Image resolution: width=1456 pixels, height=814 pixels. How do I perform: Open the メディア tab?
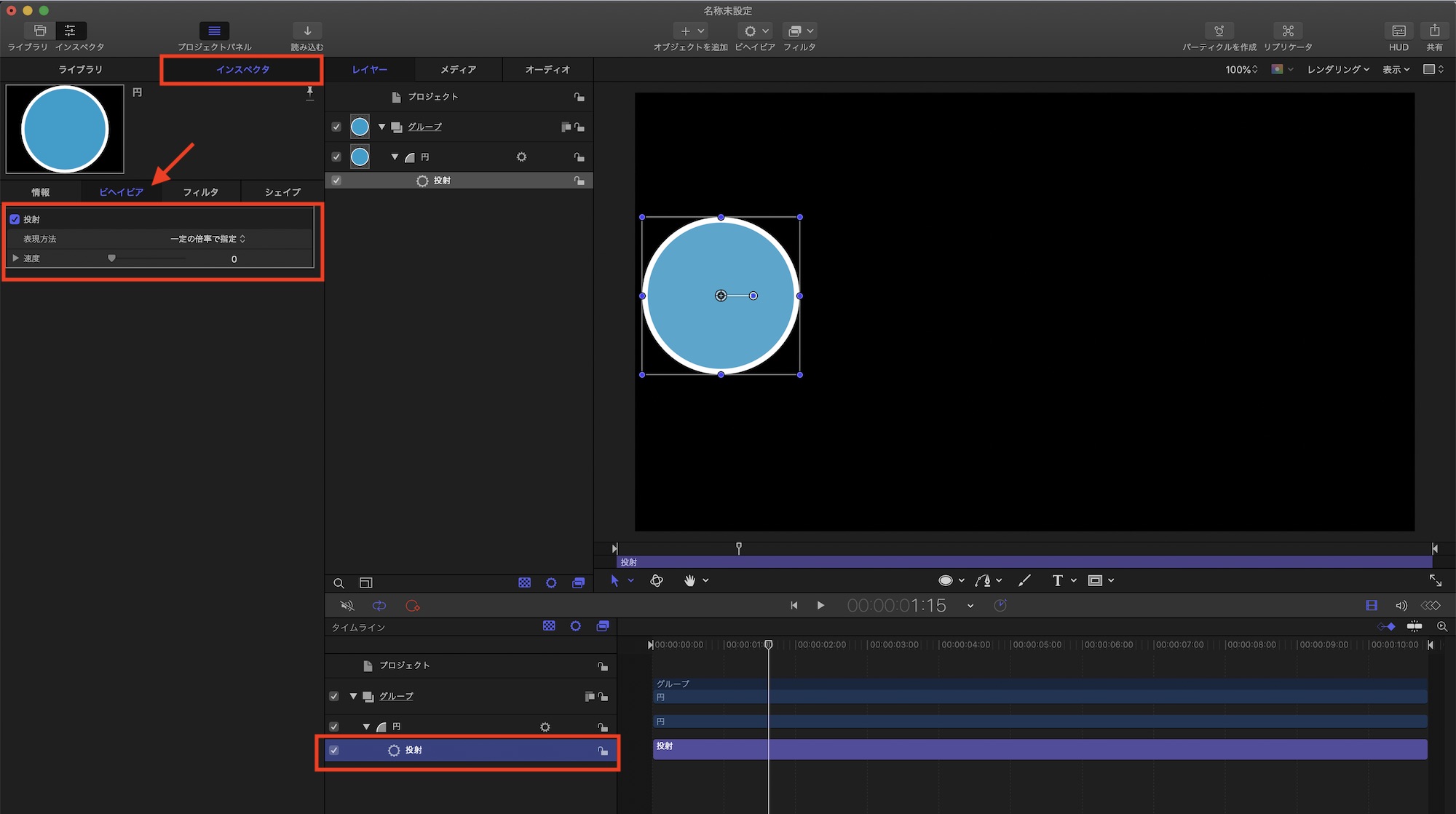point(458,69)
